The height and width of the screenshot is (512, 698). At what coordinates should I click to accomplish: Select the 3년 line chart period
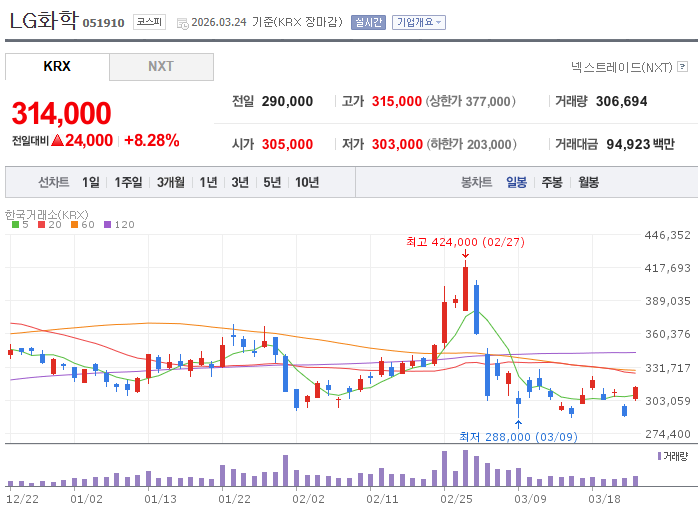click(x=240, y=182)
